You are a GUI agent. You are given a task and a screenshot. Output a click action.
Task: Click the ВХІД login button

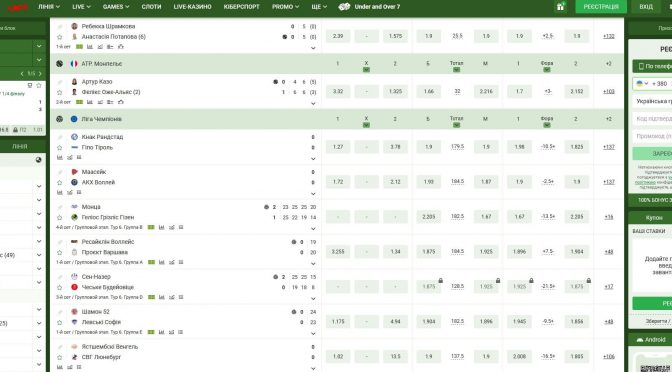pos(646,7)
